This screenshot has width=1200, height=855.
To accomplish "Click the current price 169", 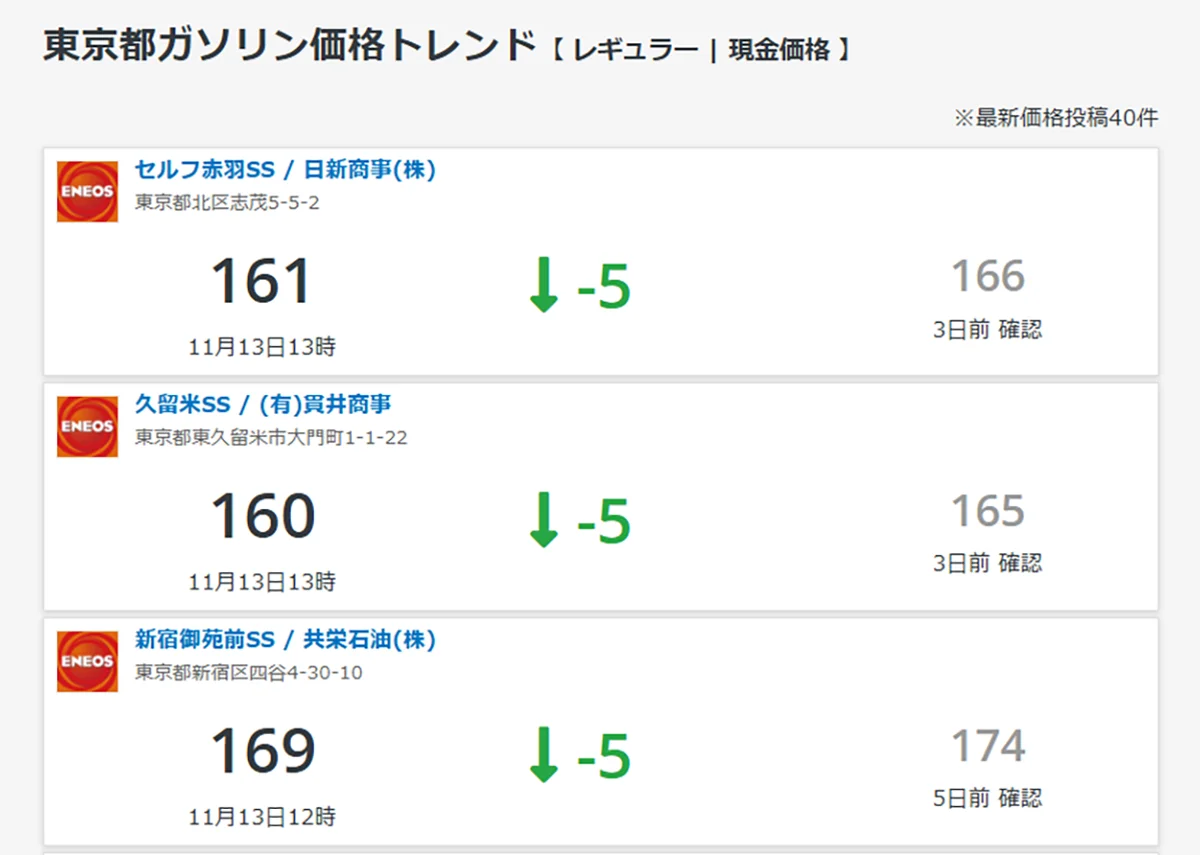I will [x=262, y=753].
